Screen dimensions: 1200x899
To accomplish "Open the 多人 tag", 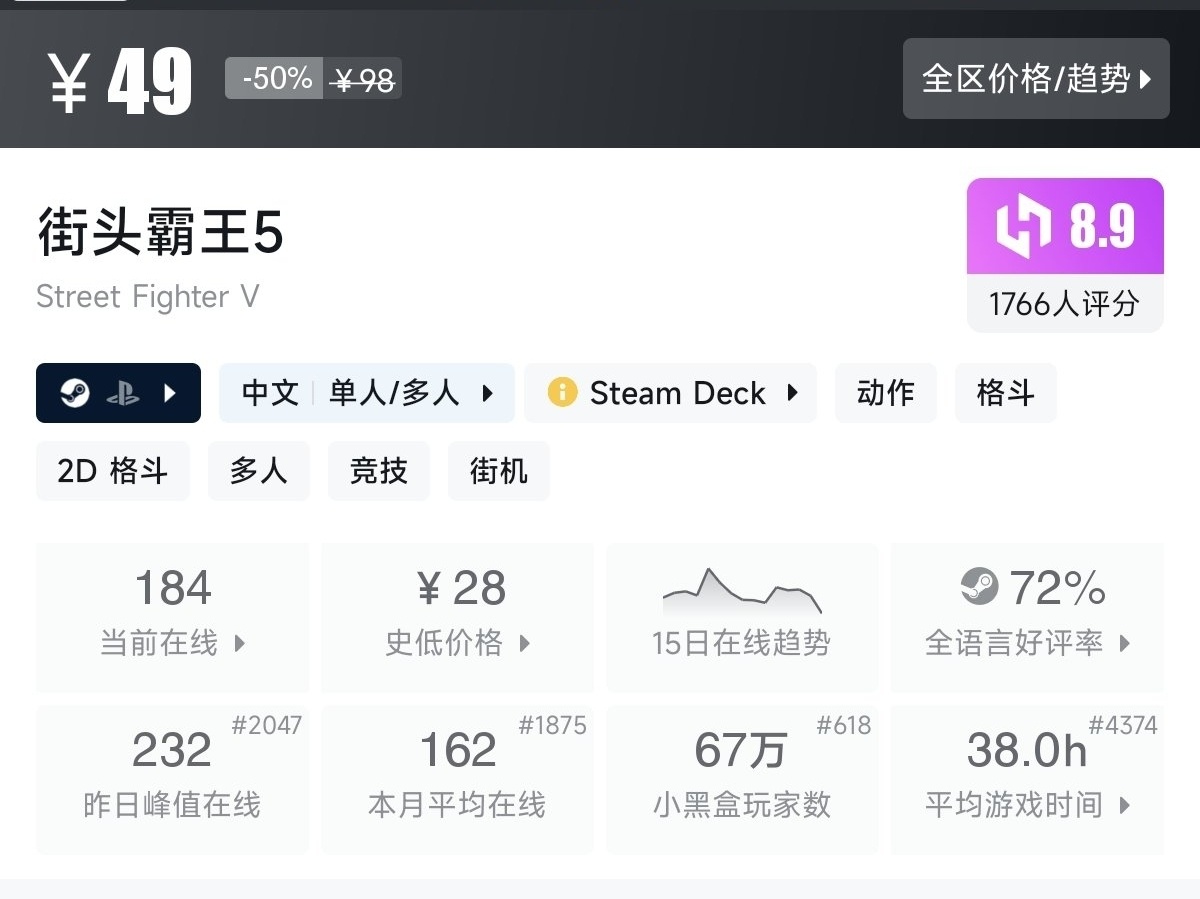I will pyautogui.click(x=258, y=471).
